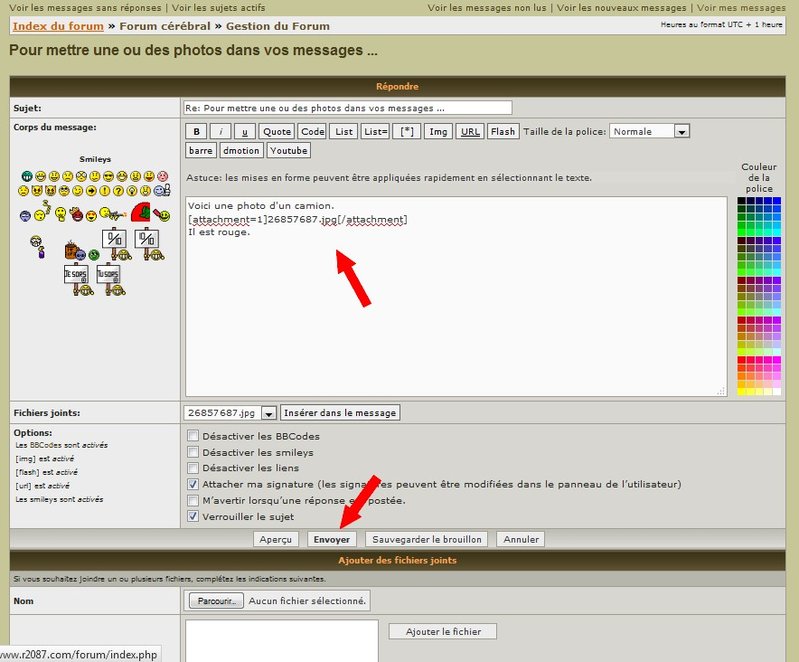Insert the arrow smiley
The width and height of the screenshot is (799, 662).
[92, 190]
